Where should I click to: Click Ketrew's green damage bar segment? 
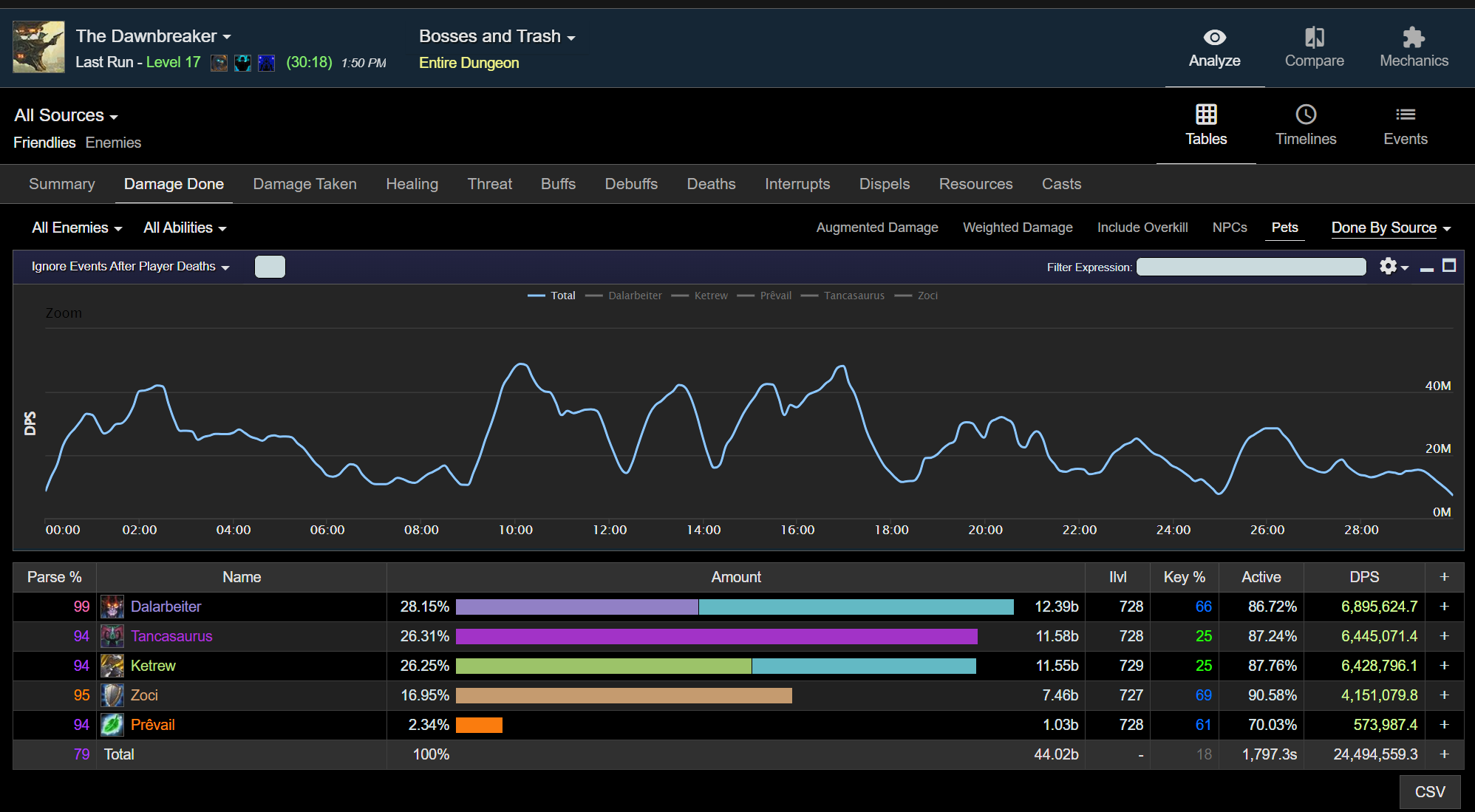click(603, 666)
